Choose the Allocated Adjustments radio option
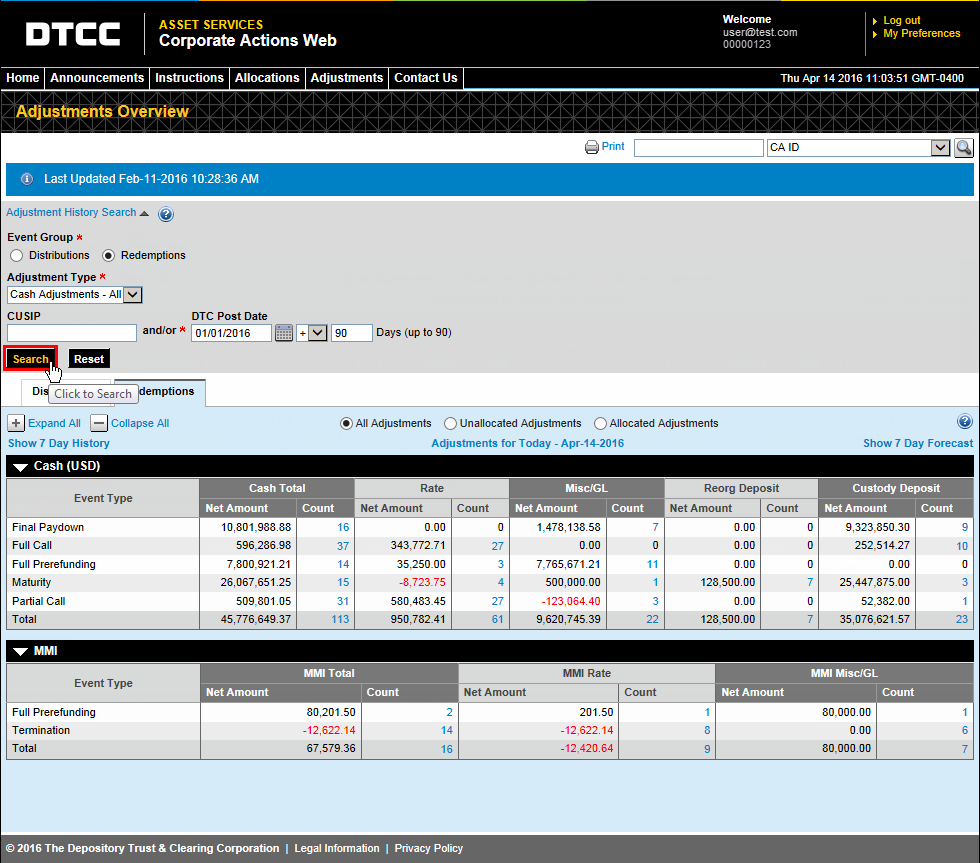 pyautogui.click(x=600, y=424)
